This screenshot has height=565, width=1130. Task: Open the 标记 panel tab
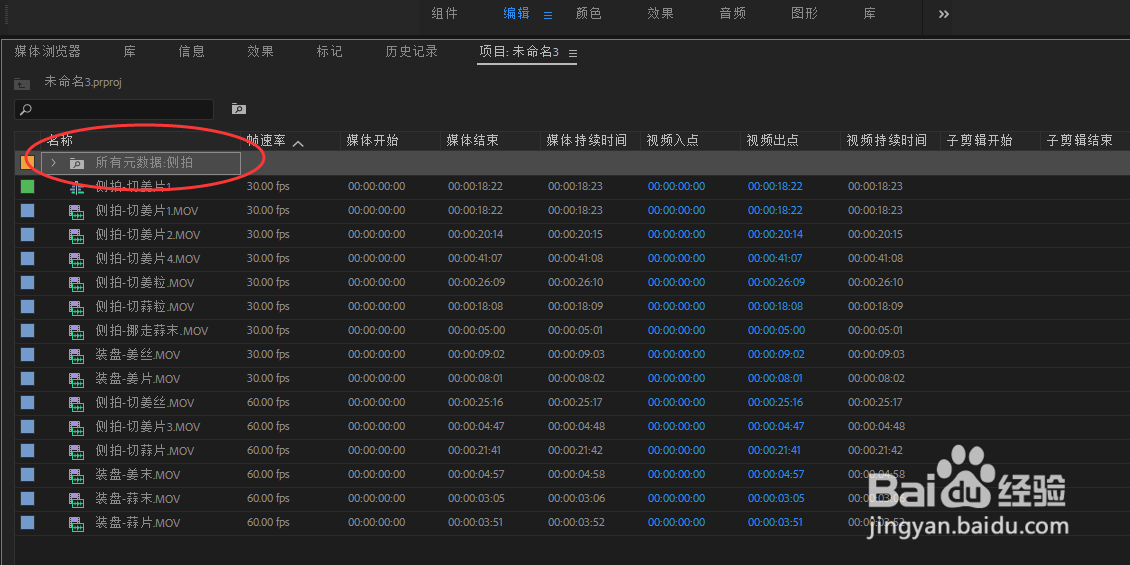pos(329,51)
